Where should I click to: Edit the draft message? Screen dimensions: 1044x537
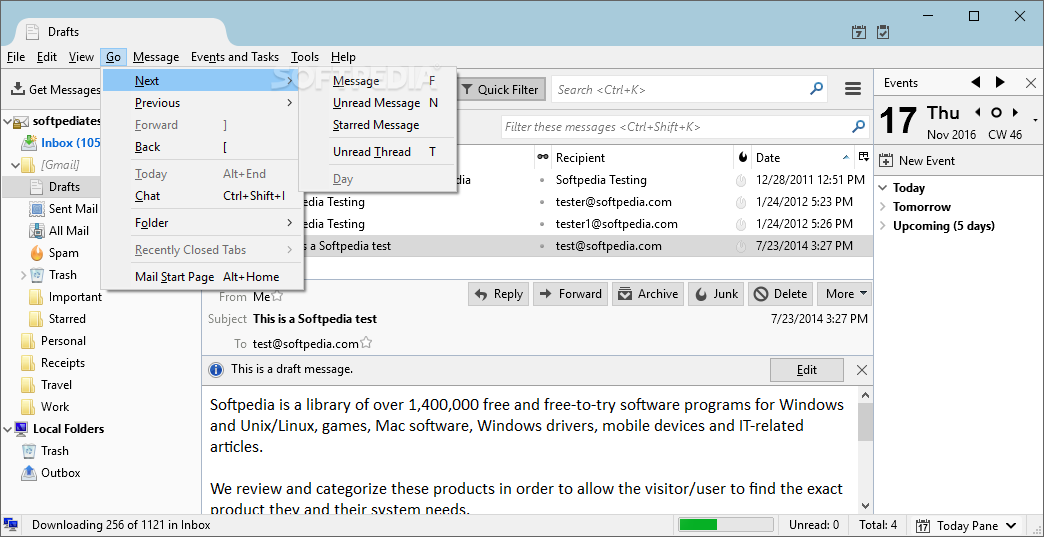[806, 370]
